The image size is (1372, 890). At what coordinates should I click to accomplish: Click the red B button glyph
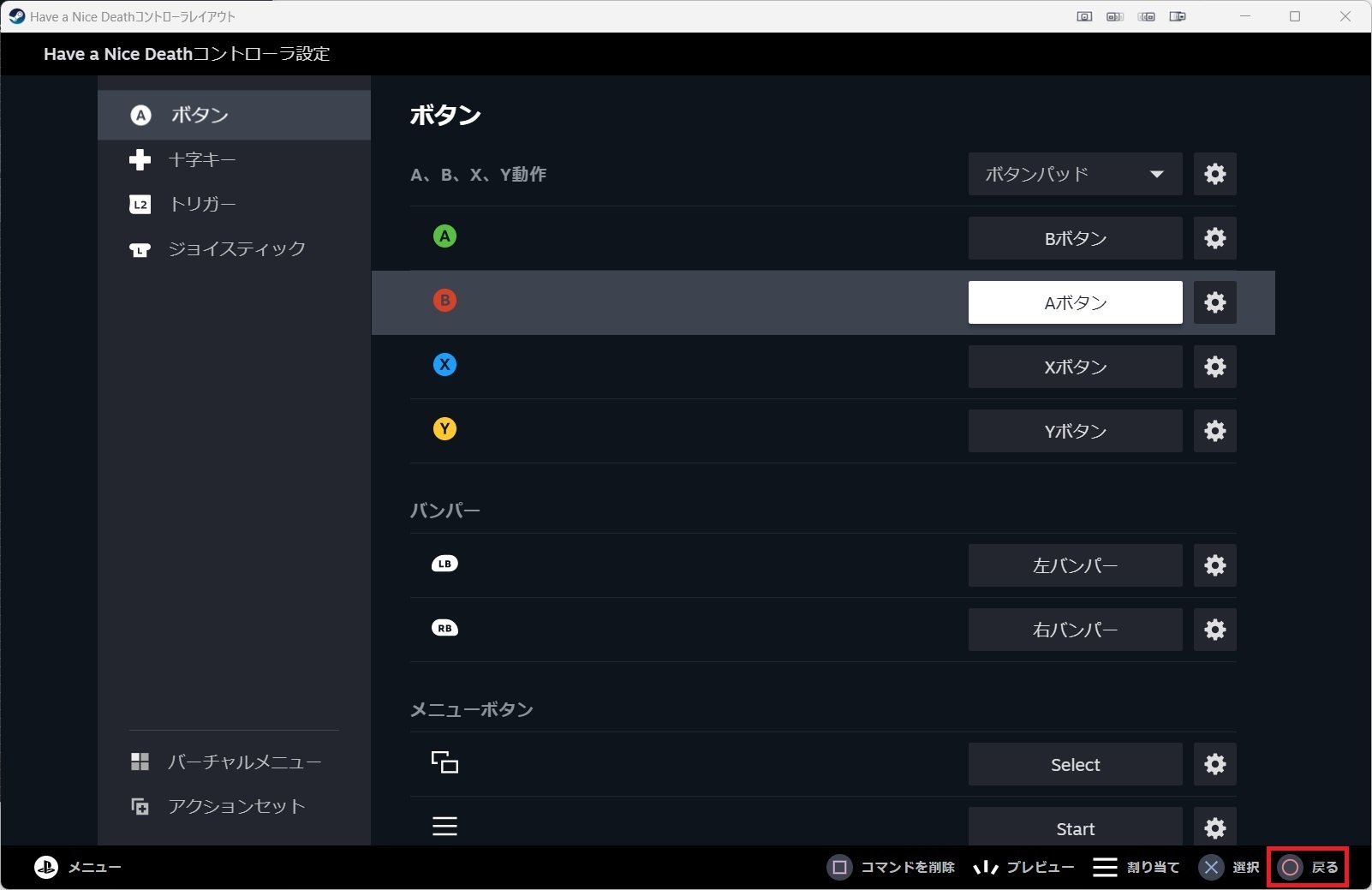coord(444,300)
